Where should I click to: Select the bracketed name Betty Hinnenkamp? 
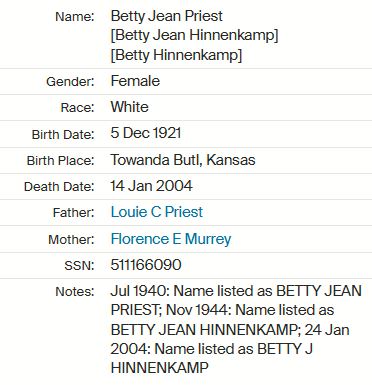pos(176,55)
